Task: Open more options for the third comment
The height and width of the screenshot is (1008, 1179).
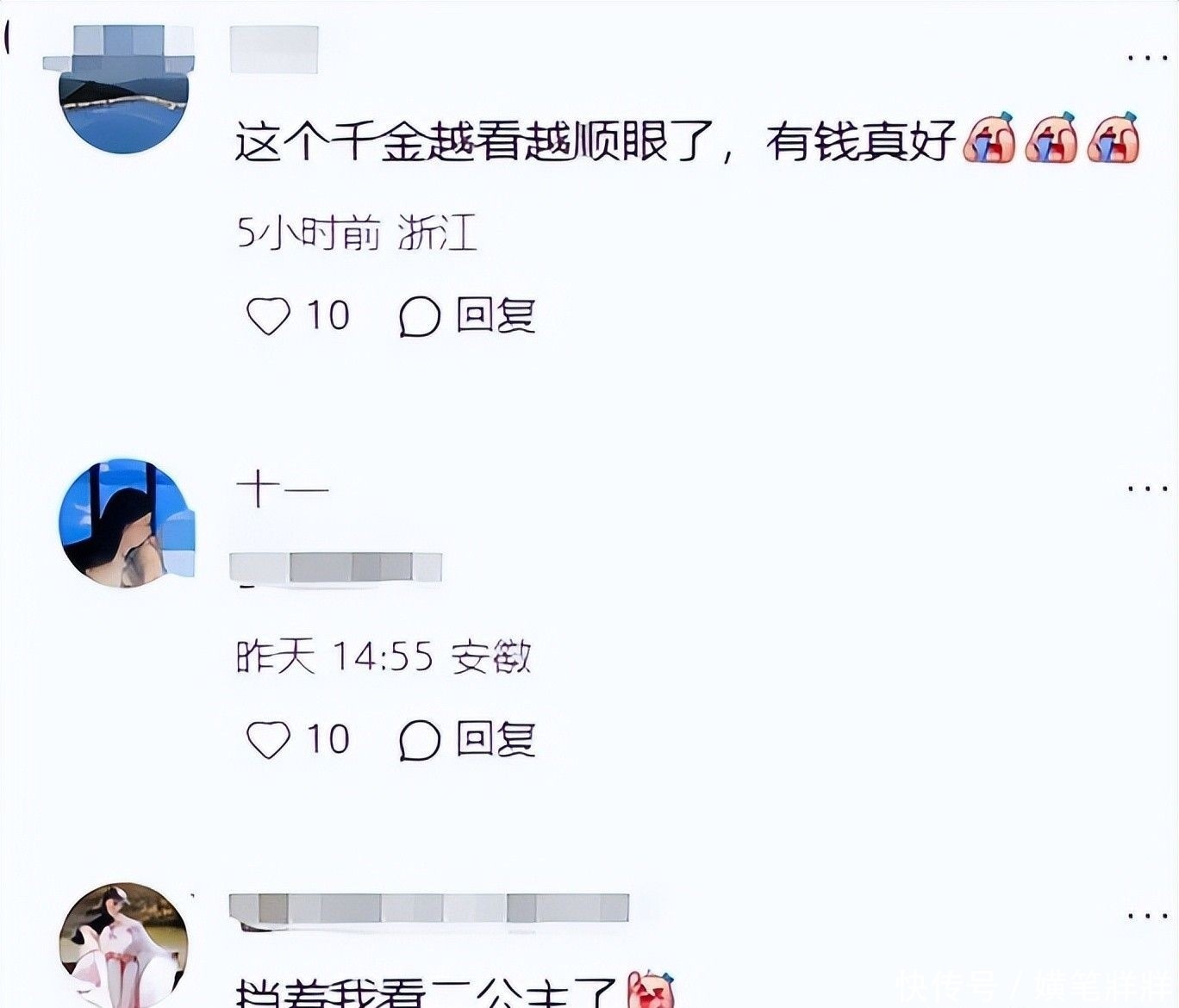Action: point(1148,915)
